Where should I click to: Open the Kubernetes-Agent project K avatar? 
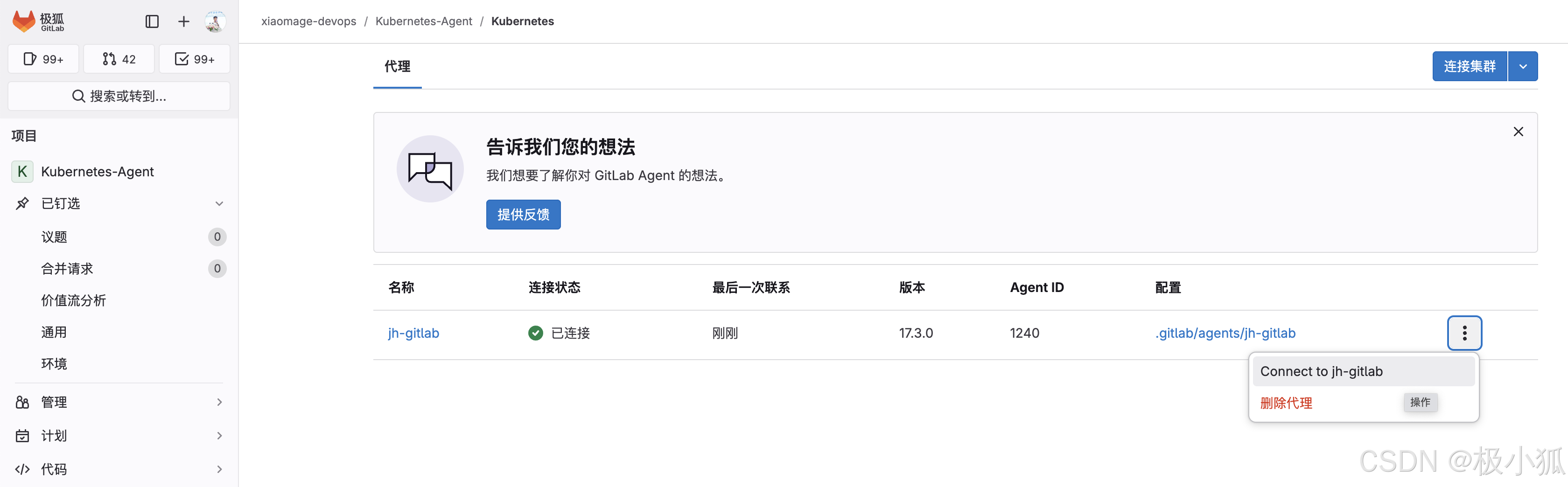click(x=22, y=172)
